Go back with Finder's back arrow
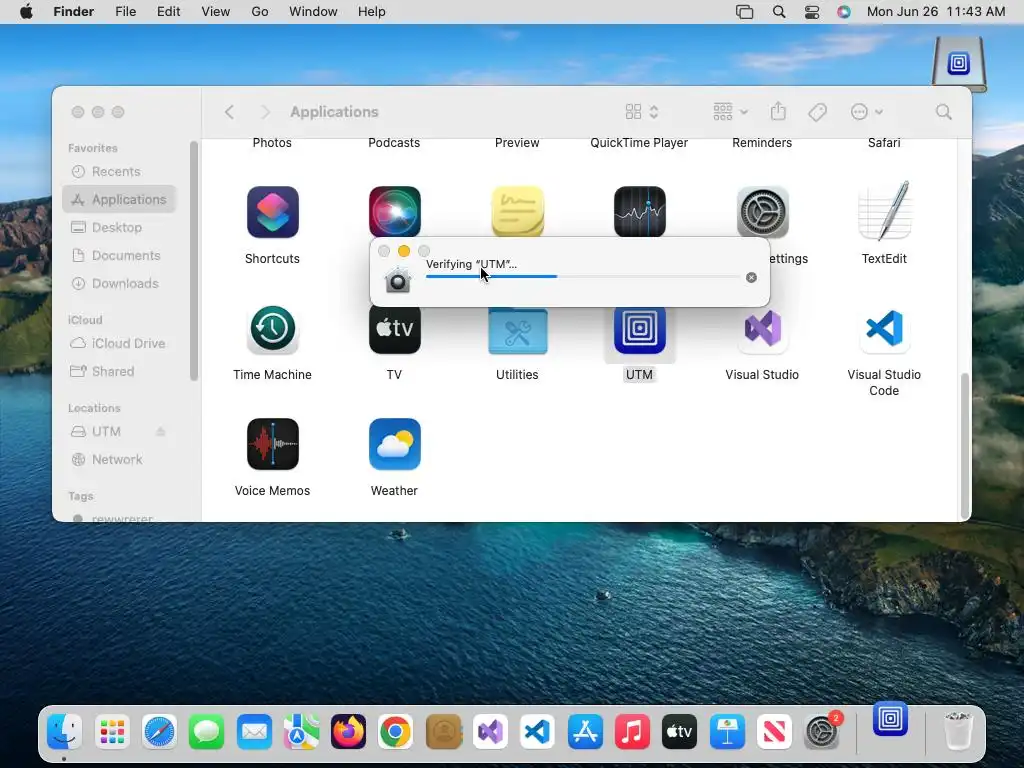This screenshot has width=1024, height=768. [229, 112]
